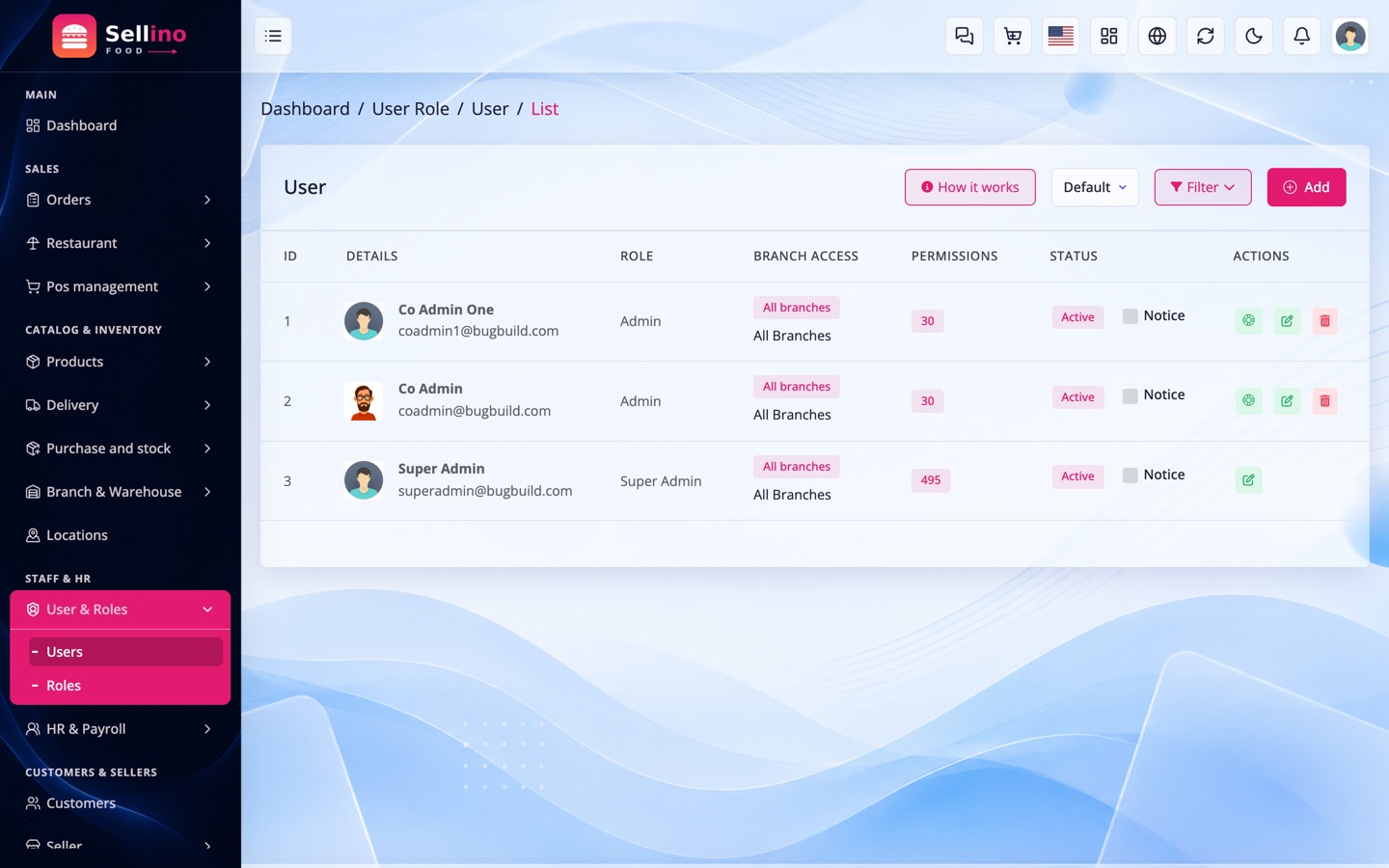
Task: Open Locations in the sidebar
Action: tap(120, 535)
